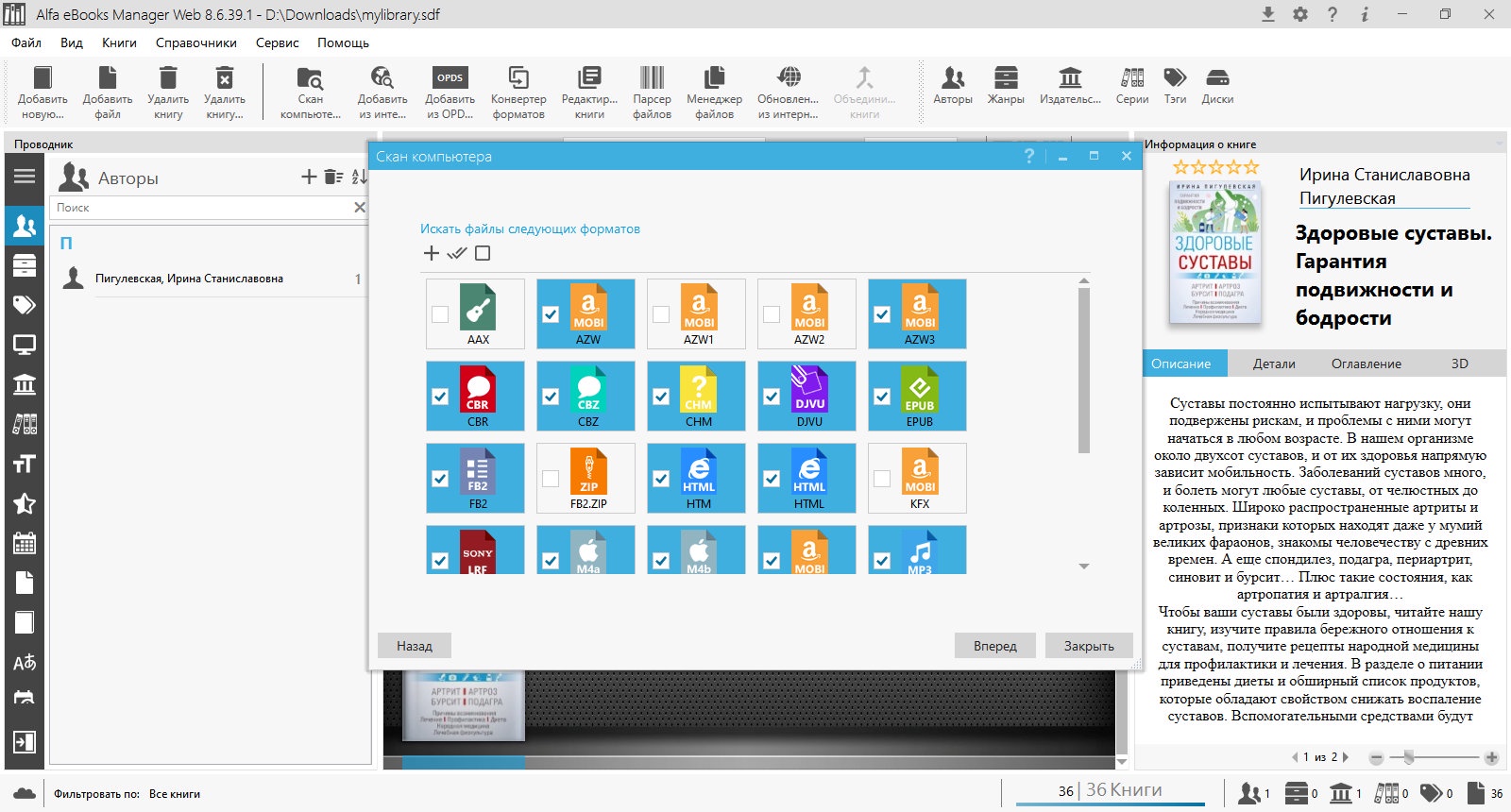This screenshot has width=1511, height=812.
Task: Open the favorites star in the left sidebar
Action: [25, 503]
